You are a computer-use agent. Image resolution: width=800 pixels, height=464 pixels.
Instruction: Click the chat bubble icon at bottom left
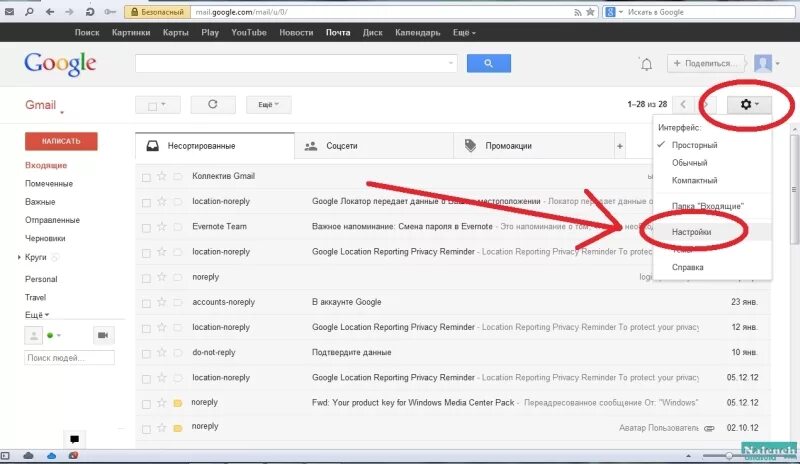pyautogui.click(x=74, y=439)
